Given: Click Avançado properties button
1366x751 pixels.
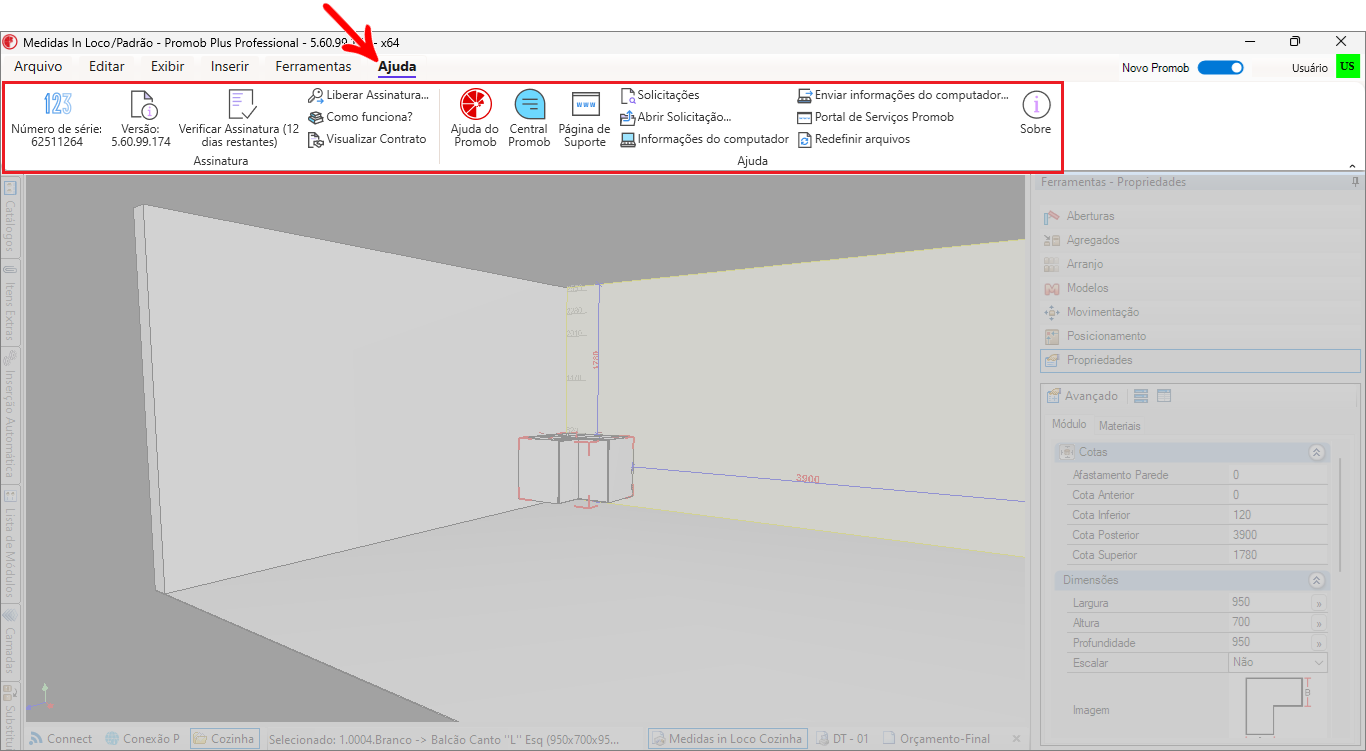Looking at the screenshot, I should click(1082, 396).
